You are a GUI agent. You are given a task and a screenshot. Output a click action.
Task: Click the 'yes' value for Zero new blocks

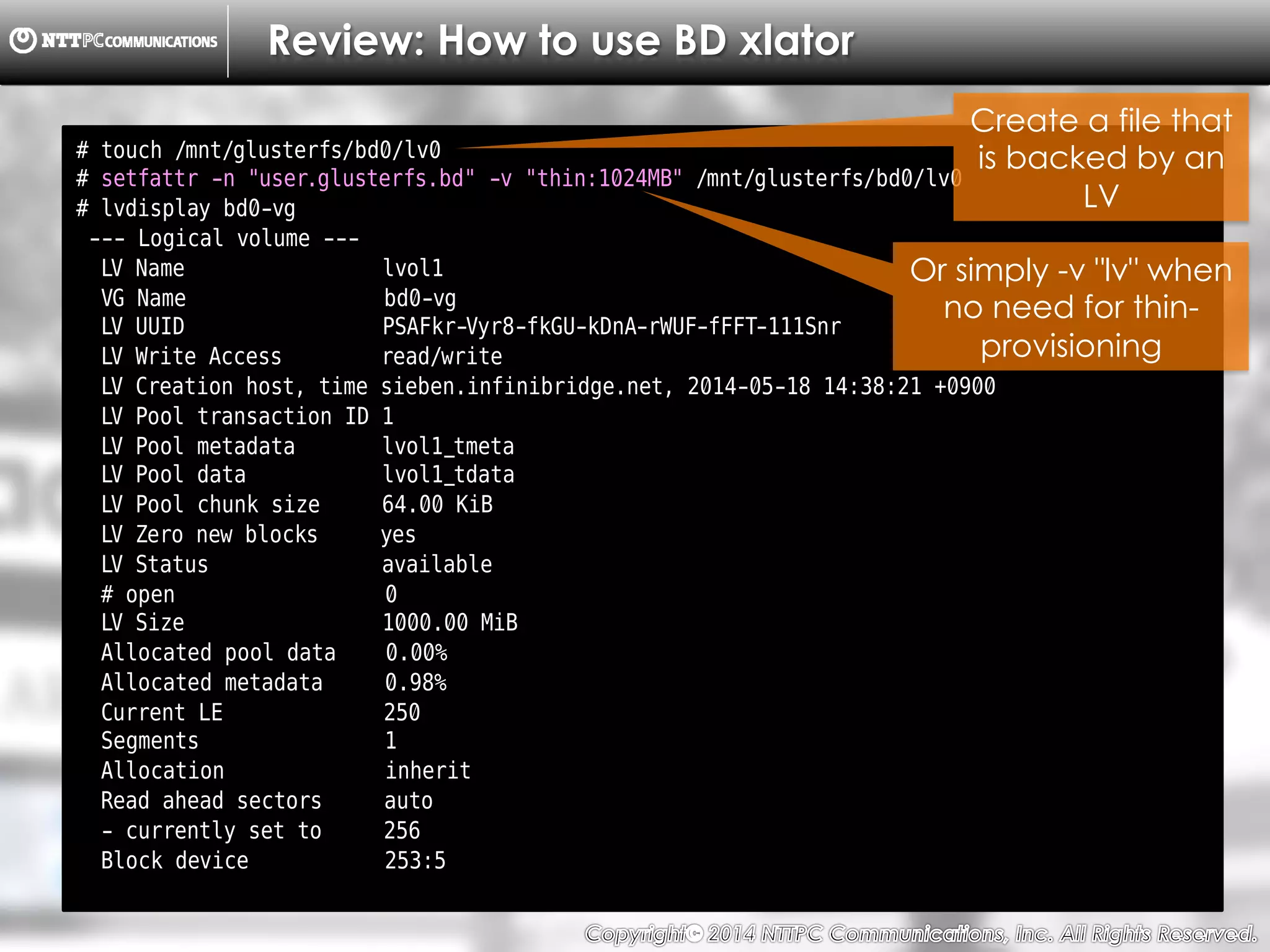pyautogui.click(x=398, y=535)
